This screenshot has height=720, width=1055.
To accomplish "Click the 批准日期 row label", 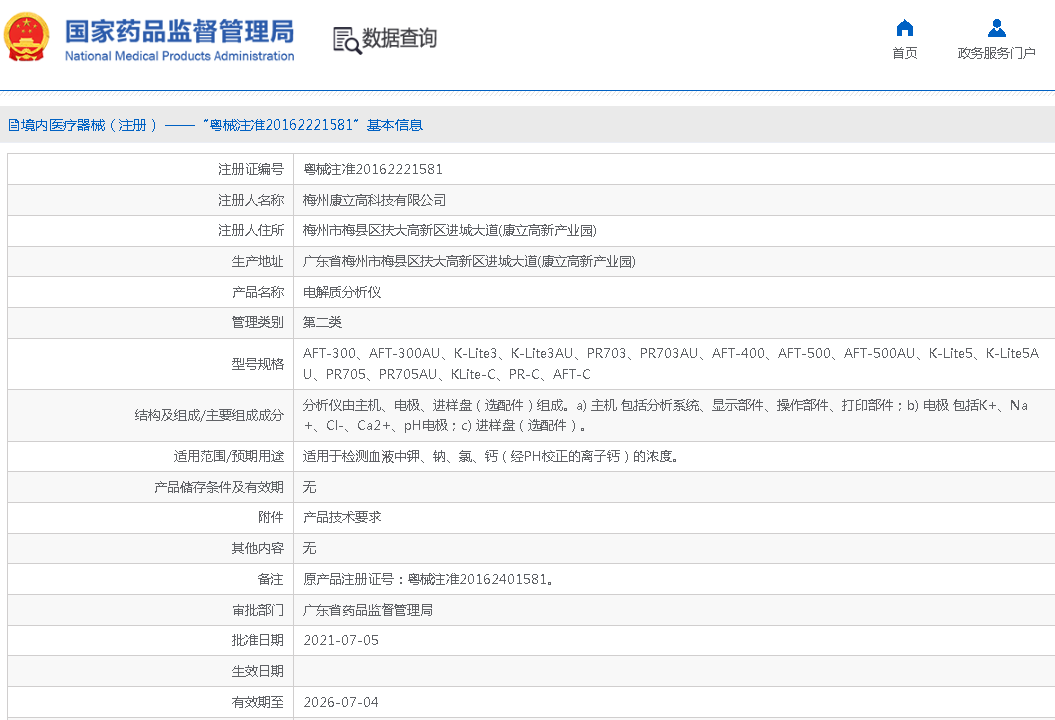I will tap(258, 641).
